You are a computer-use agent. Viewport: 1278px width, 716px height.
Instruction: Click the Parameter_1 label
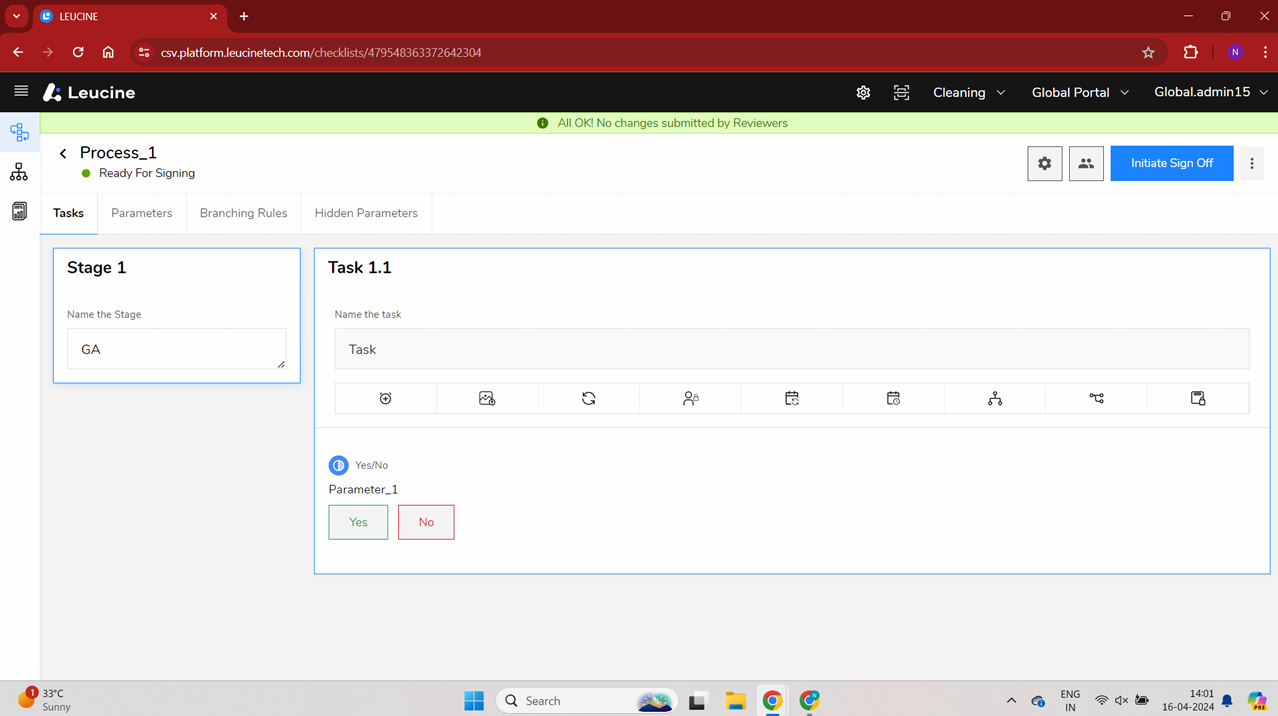pyautogui.click(x=363, y=489)
